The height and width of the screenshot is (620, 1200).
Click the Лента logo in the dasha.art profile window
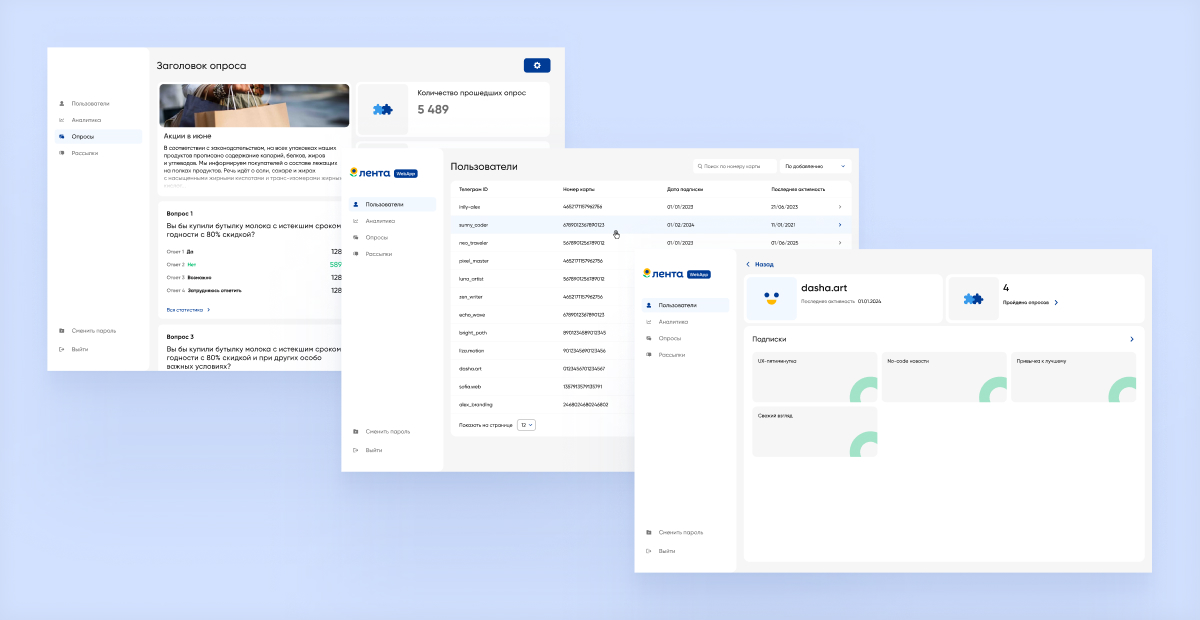pyautogui.click(x=663, y=273)
